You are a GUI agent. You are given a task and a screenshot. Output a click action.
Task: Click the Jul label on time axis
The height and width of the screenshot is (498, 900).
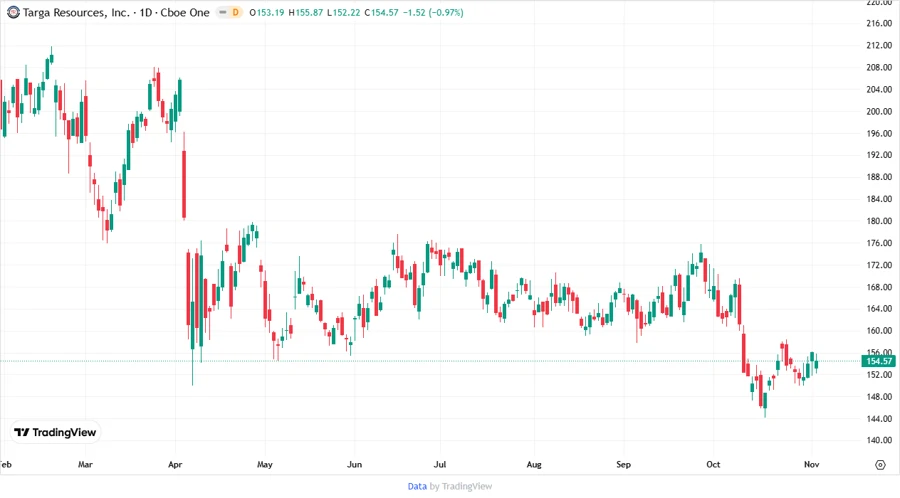coord(440,464)
